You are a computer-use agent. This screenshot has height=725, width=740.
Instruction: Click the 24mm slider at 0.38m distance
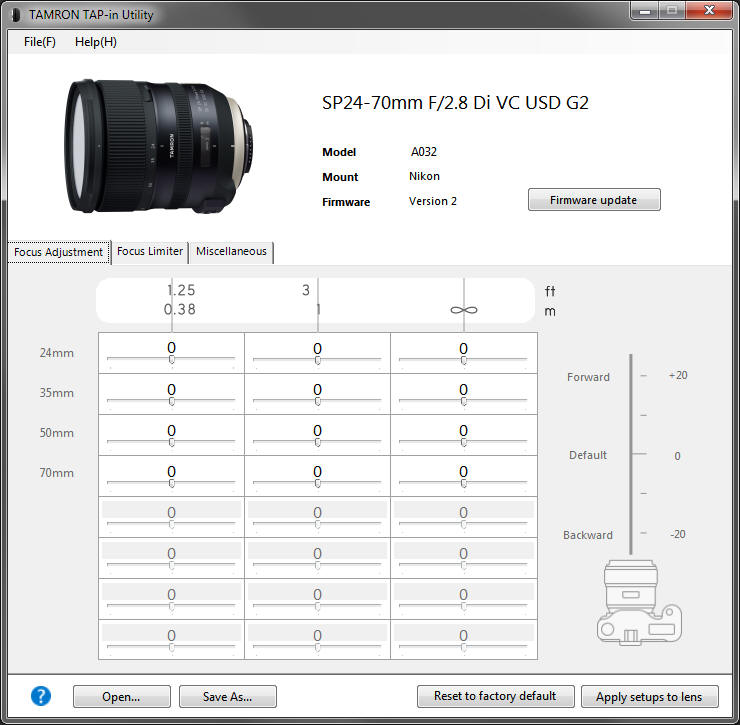[171, 360]
